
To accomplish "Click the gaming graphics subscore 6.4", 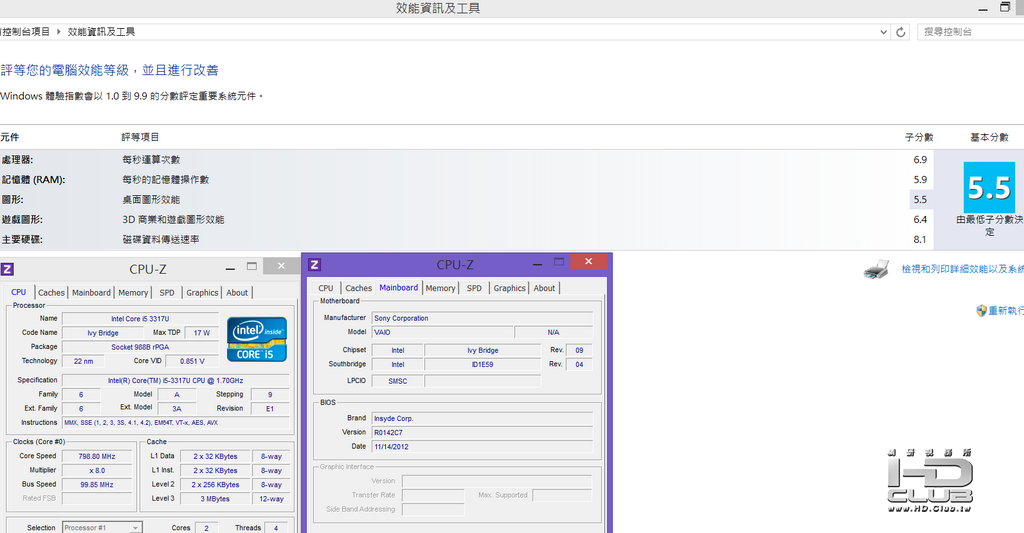I will point(920,219).
